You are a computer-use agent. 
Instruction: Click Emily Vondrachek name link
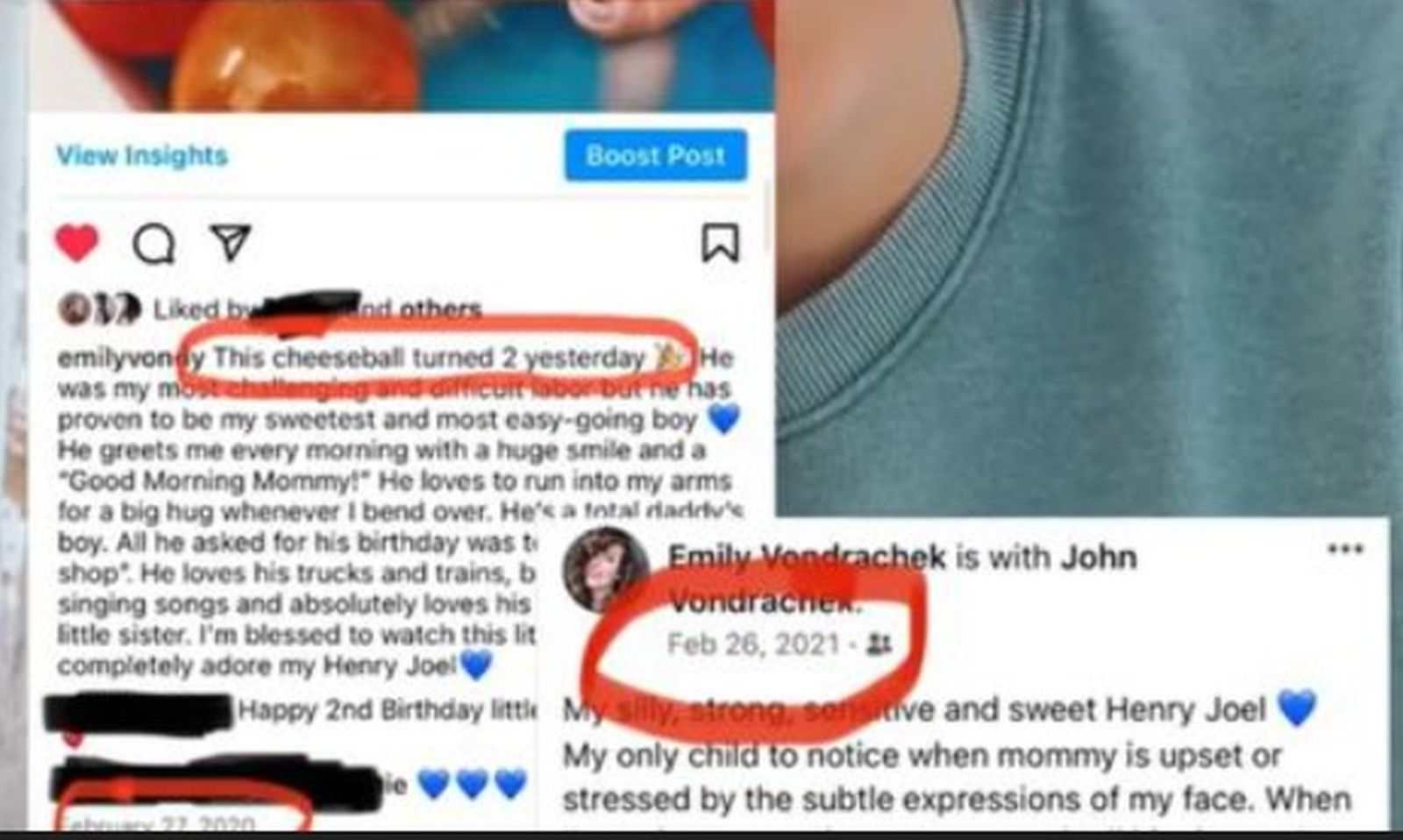[x=806, y=557]
